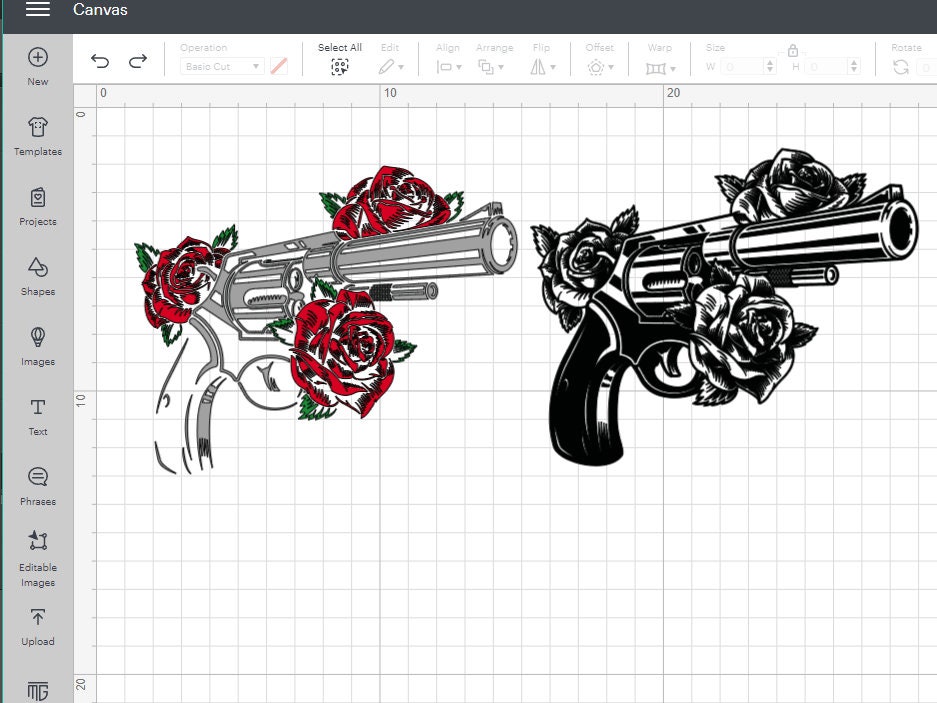Toggle the size aspect ratio lock
937x703 pixels.
pyautogui.click(x=793, y=50)
